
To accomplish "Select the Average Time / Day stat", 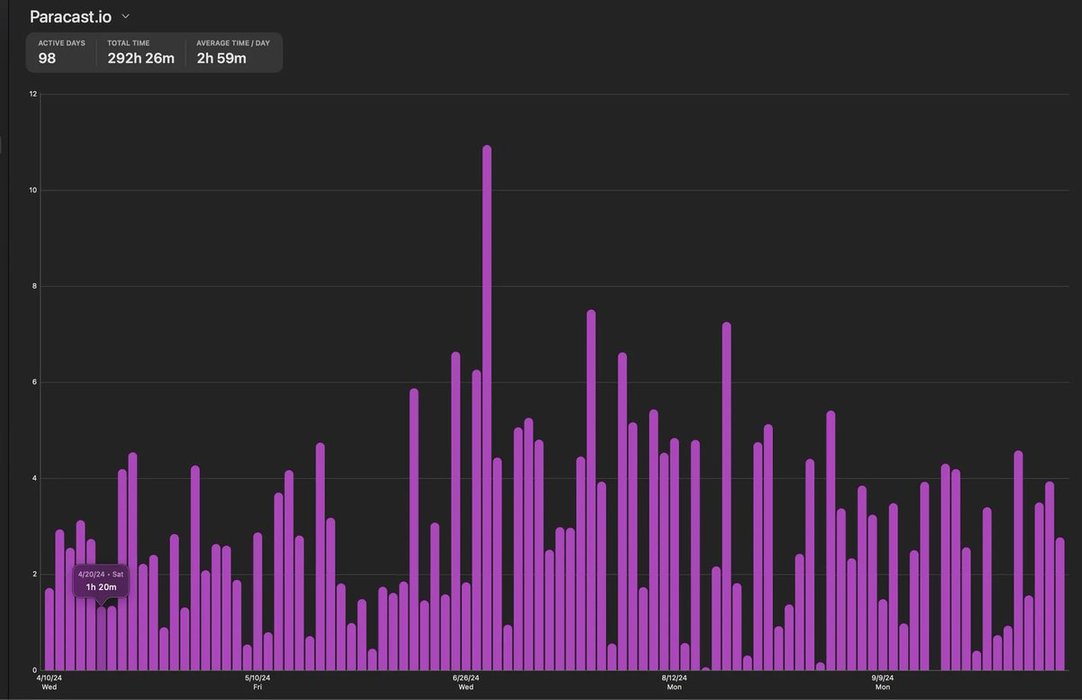I will (x=232, y=52).
